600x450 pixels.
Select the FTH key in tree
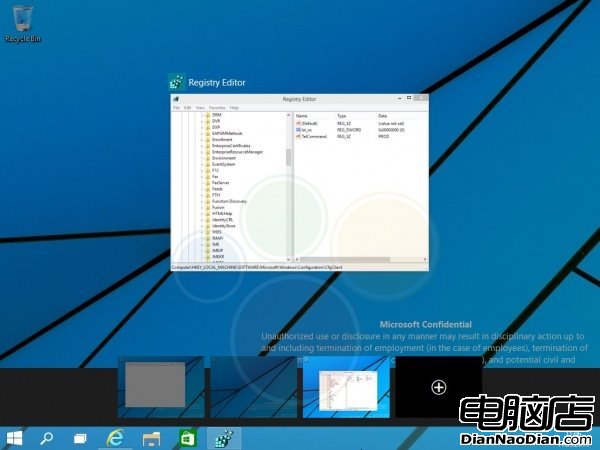216,195
